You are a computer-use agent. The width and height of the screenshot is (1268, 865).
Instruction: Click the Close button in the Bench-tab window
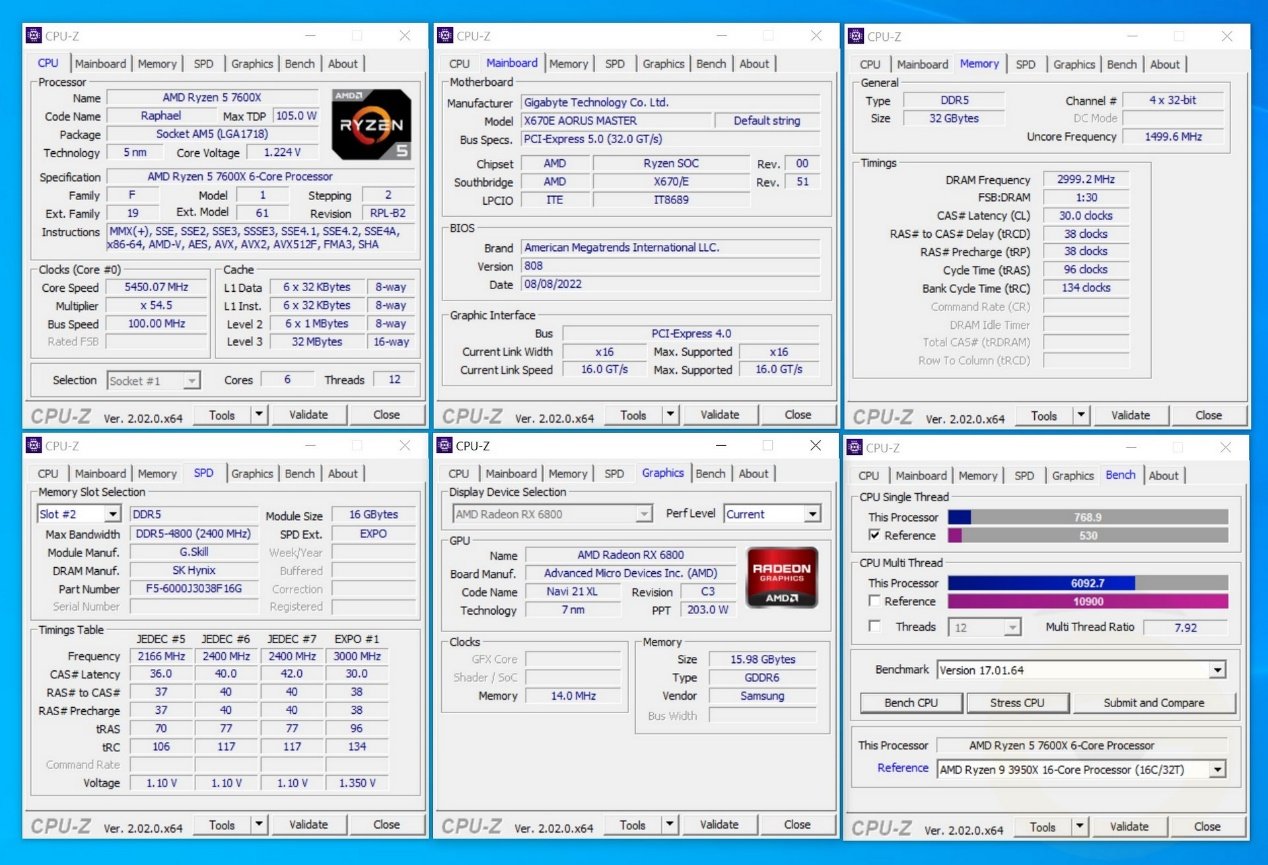(1207, 827)
